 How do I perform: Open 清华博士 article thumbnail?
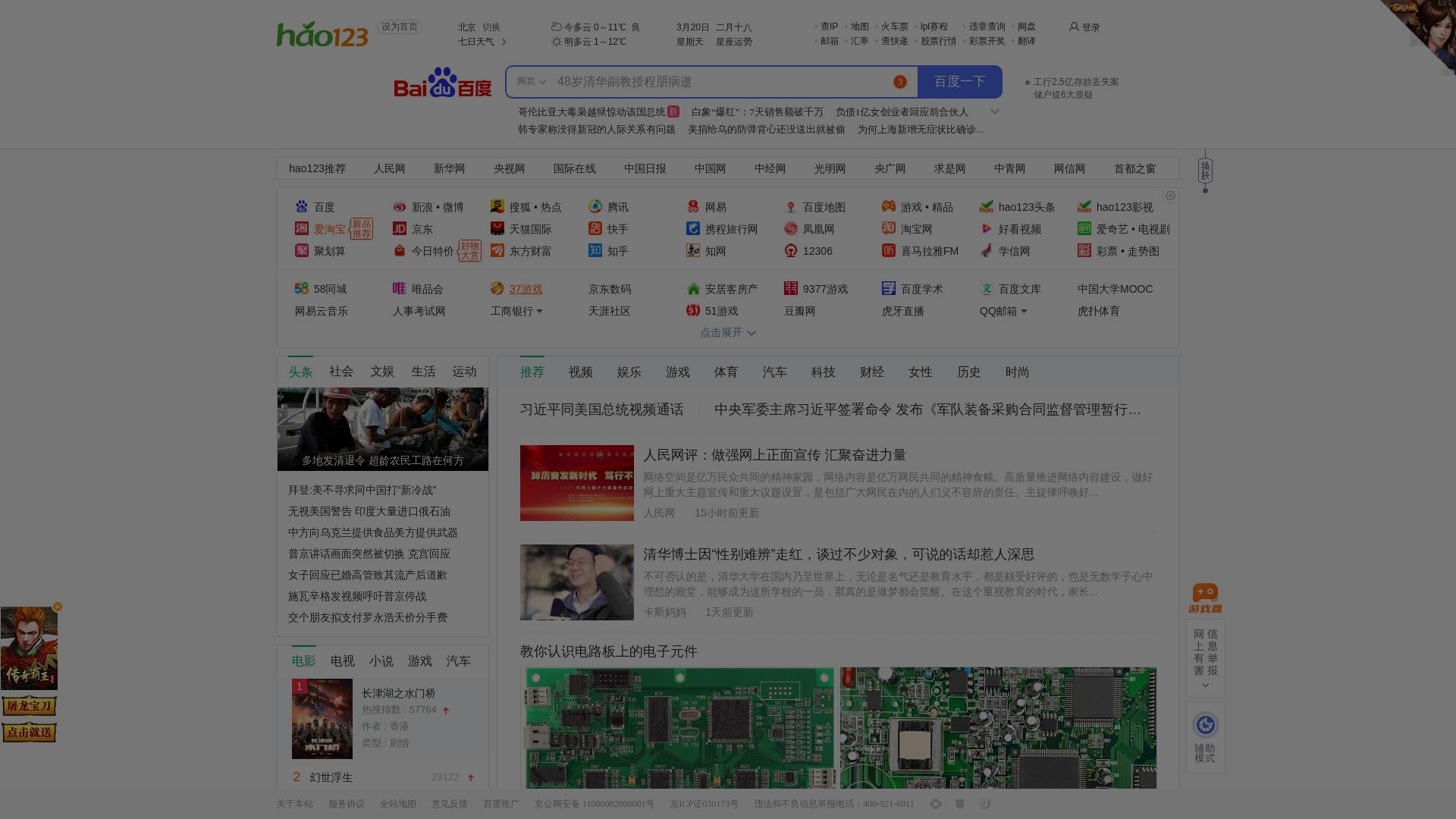pyautogui.click(x=577, y=582)
